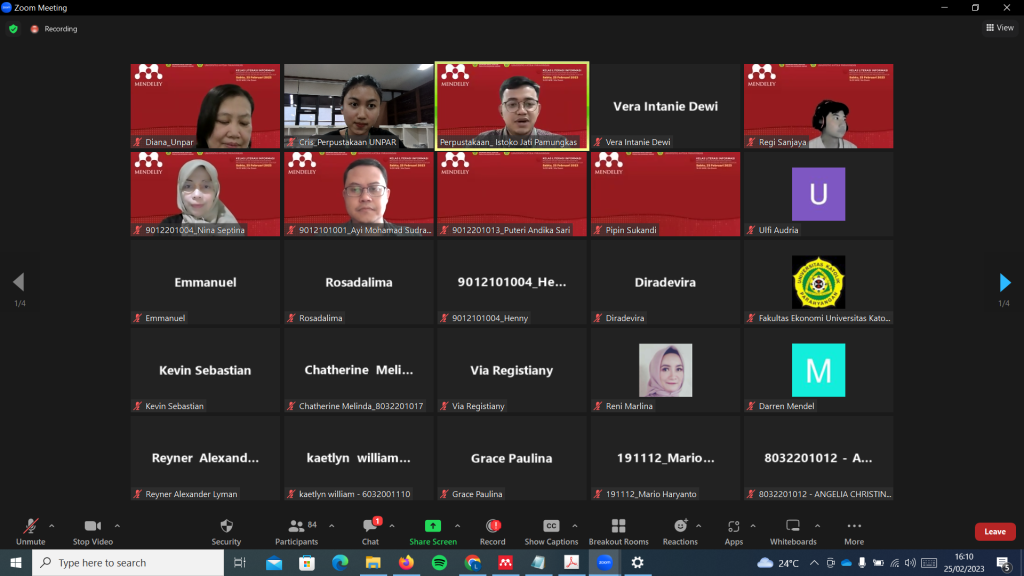Click the red Leave button
This screenshot has width=1024, height=576.
[x=994, y=532]
